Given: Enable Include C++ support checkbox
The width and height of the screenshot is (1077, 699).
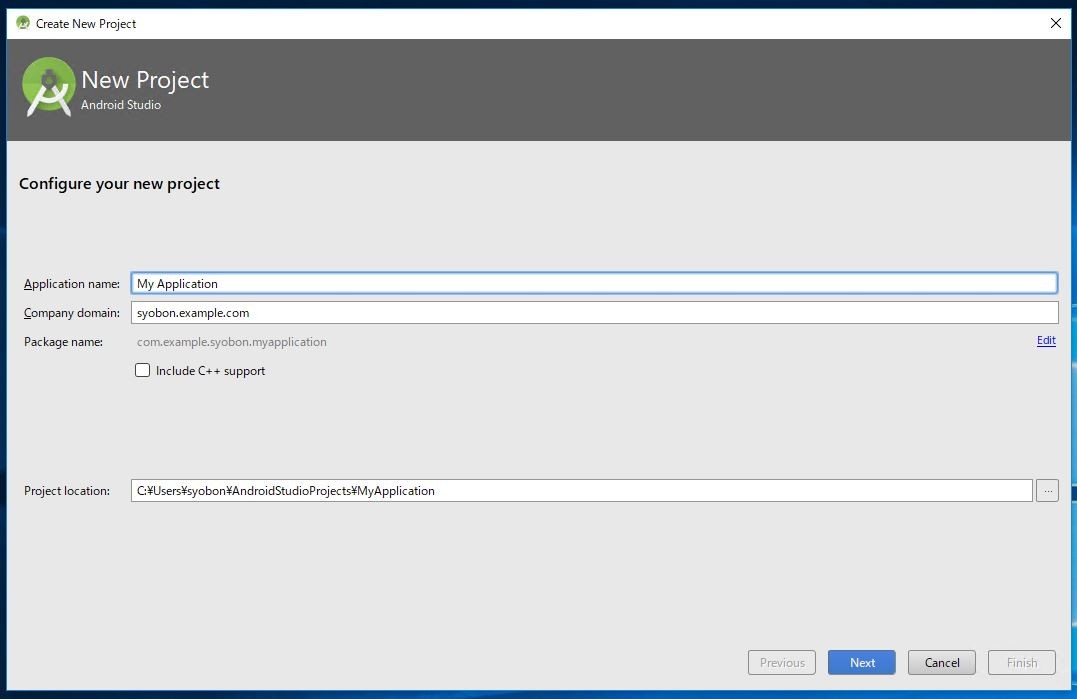Looking at the screenshot, I should click(x=142, y=370).
